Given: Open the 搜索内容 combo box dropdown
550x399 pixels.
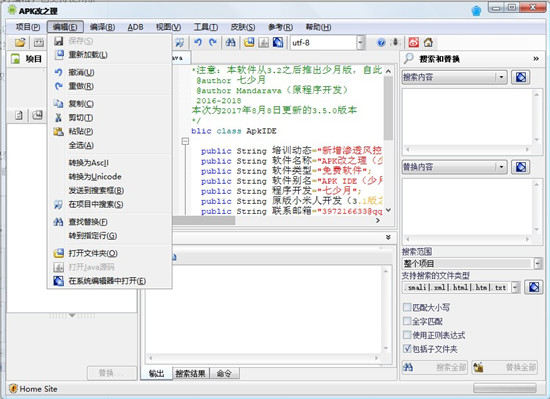Looking at the screenshot, I should point(501,77).
